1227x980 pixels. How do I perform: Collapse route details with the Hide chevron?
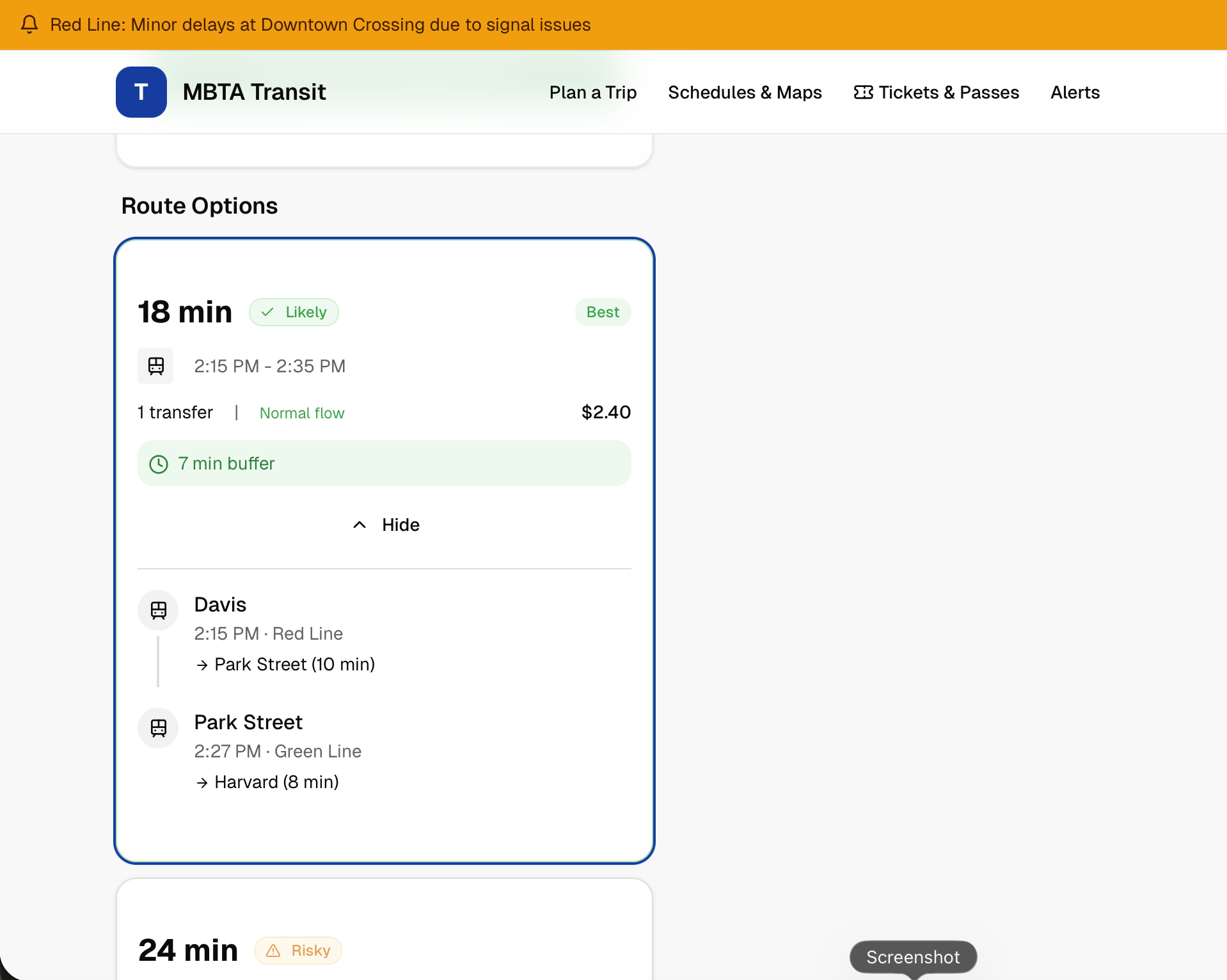click(360, 525)
